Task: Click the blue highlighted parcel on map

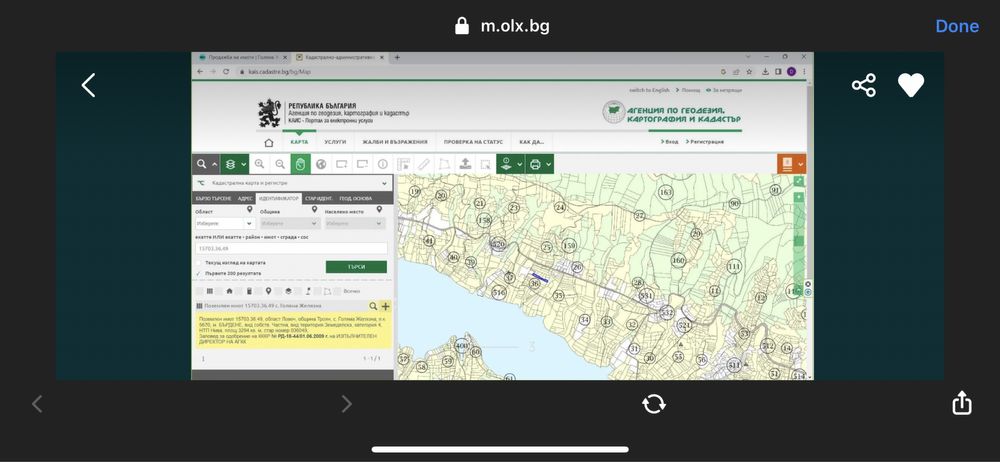Action: pyautogui.click(x=540, y=277)
